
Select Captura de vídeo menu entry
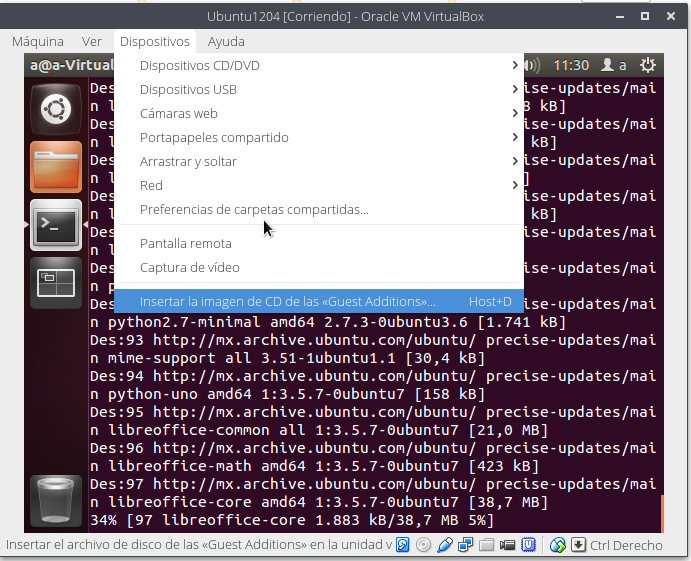coord(319,267)
